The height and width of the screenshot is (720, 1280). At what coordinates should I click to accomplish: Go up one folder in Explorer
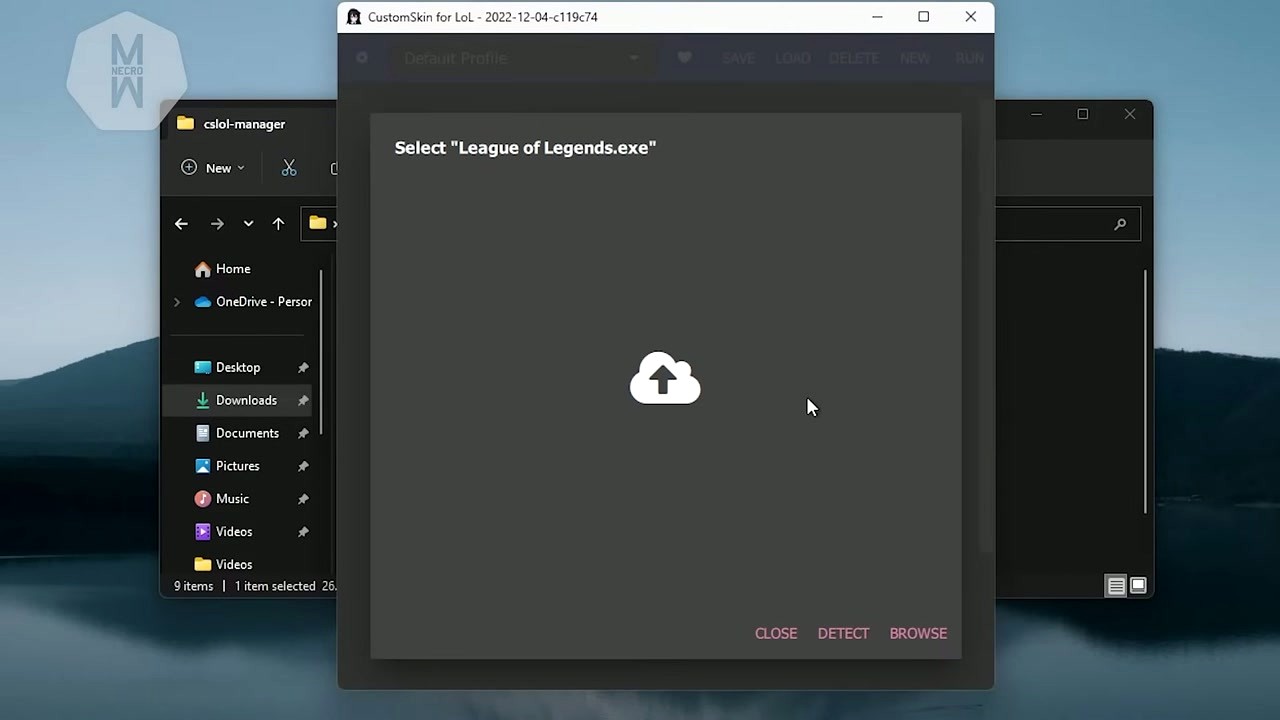point(278,224)
